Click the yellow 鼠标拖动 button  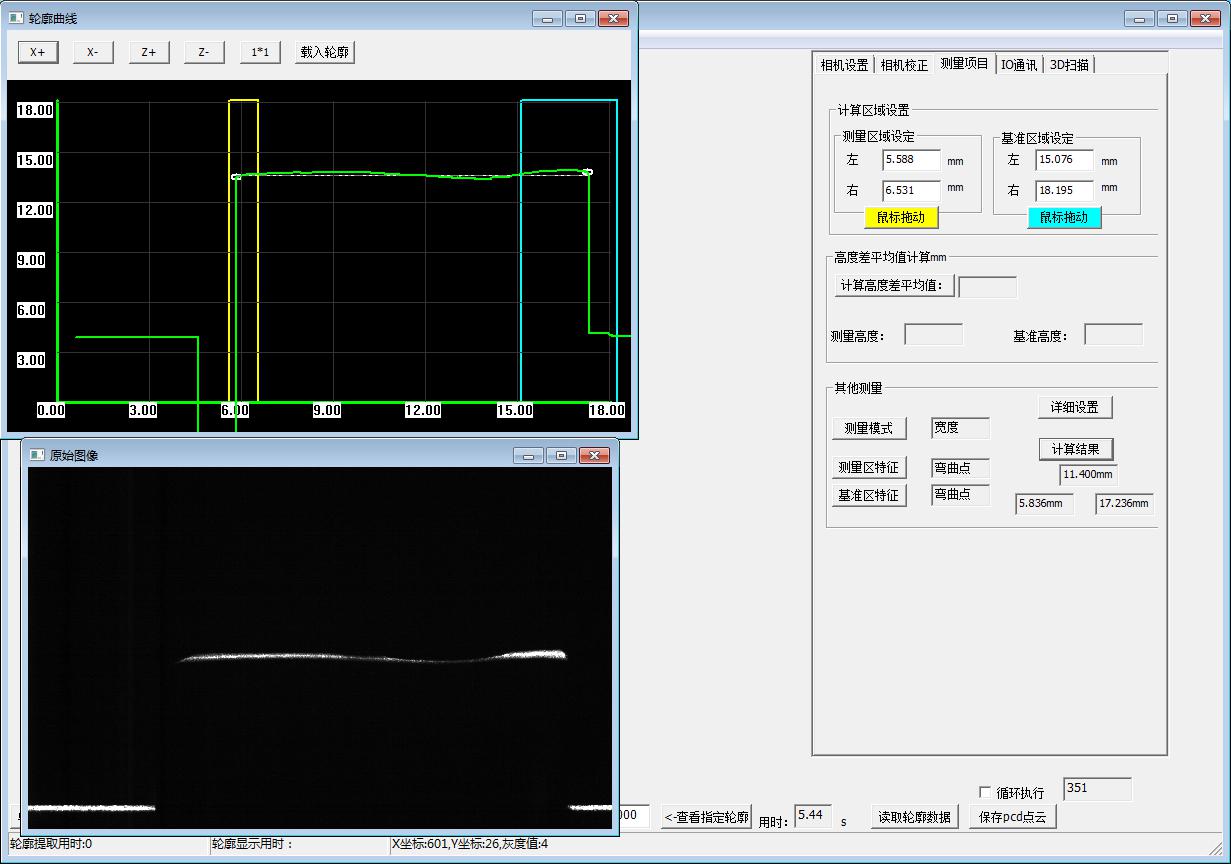pyautogui.click(x=900, y=217)
